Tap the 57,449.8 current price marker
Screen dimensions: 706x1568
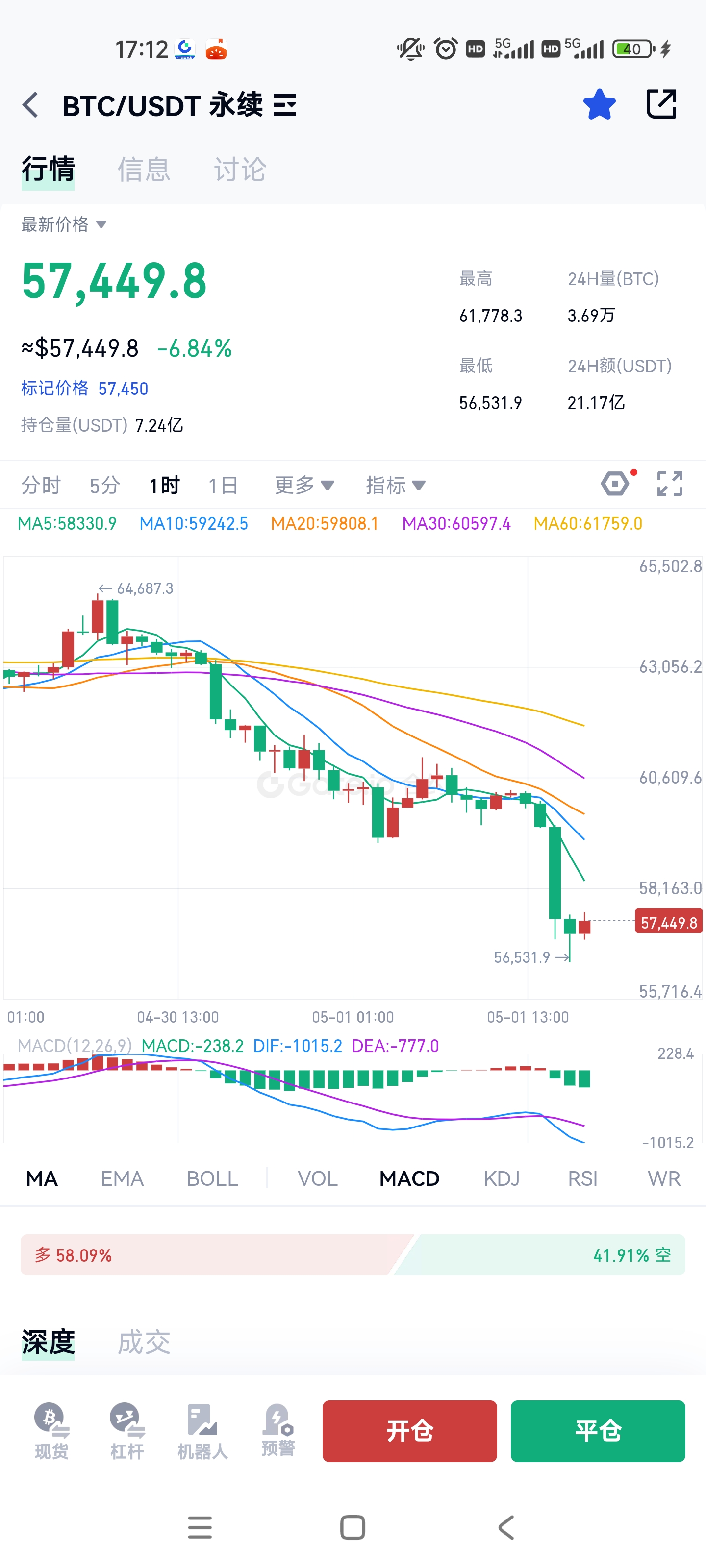668,922
